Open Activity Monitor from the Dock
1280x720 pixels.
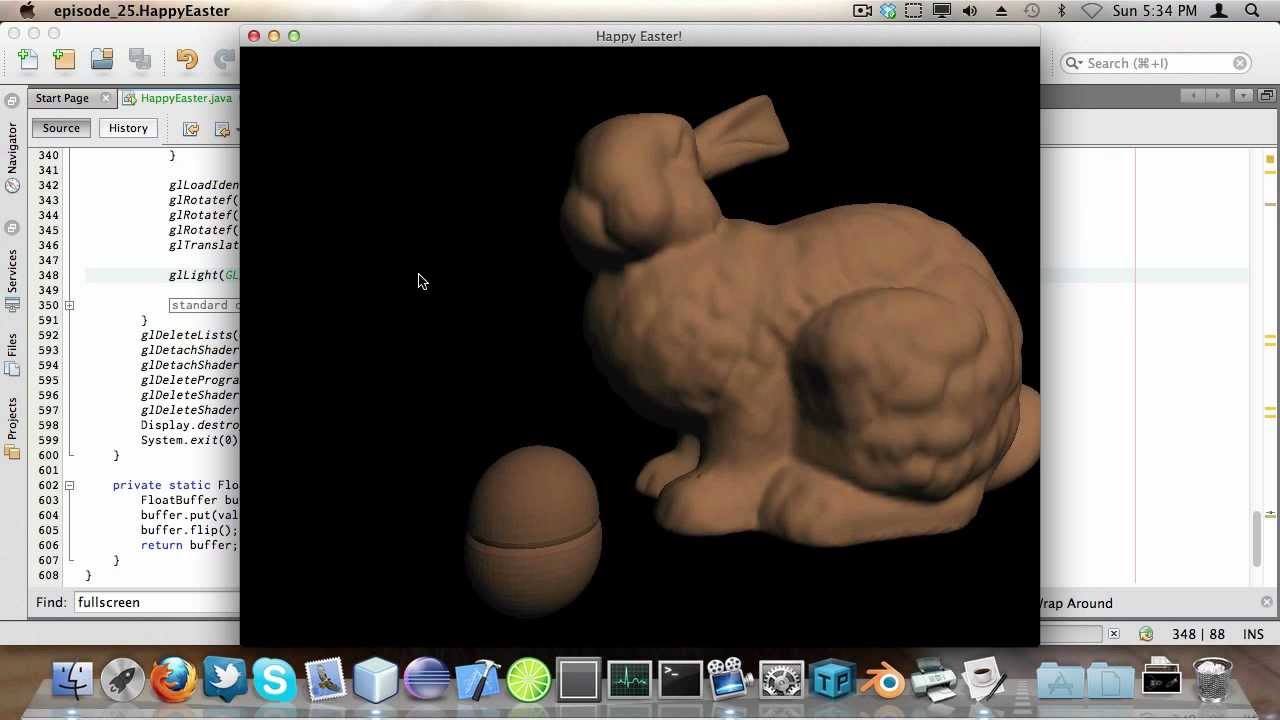coord(630,680)
